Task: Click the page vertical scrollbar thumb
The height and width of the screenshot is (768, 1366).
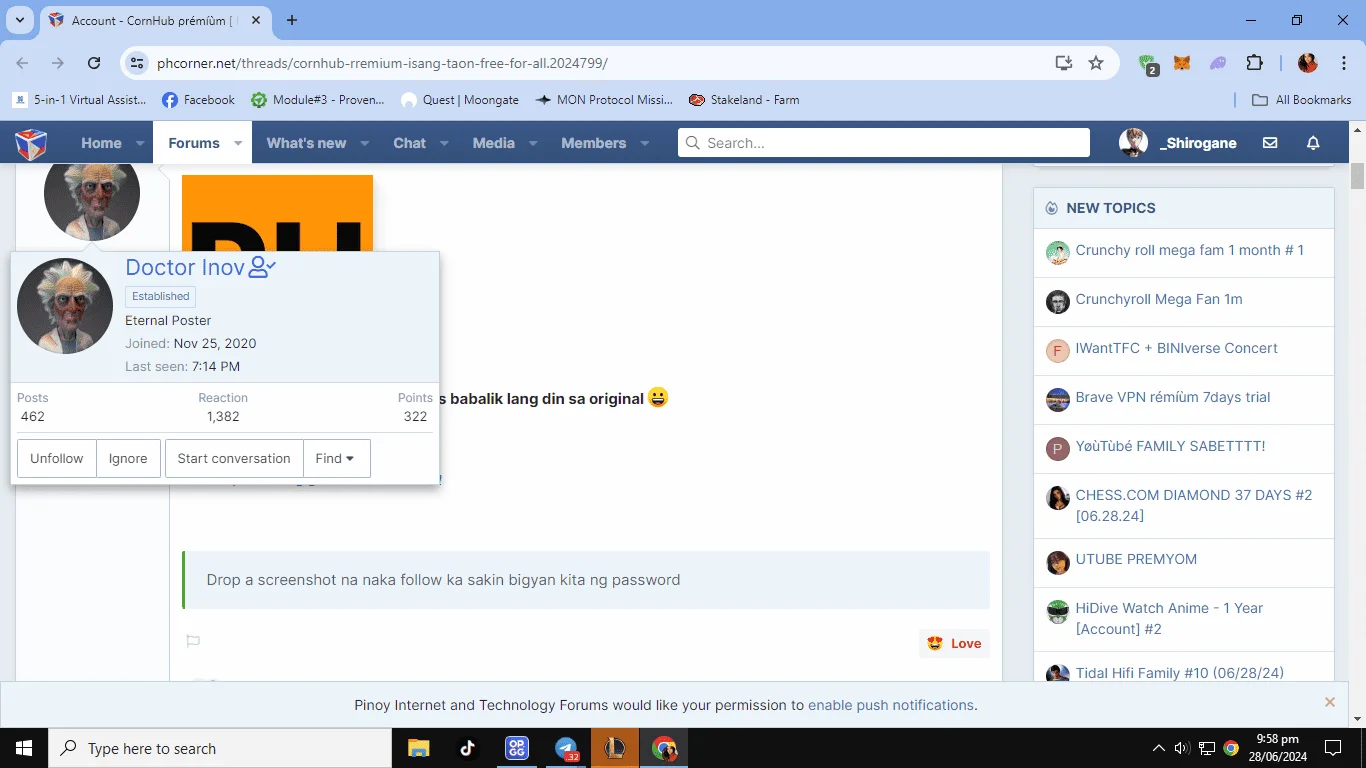Action: 1357,176
